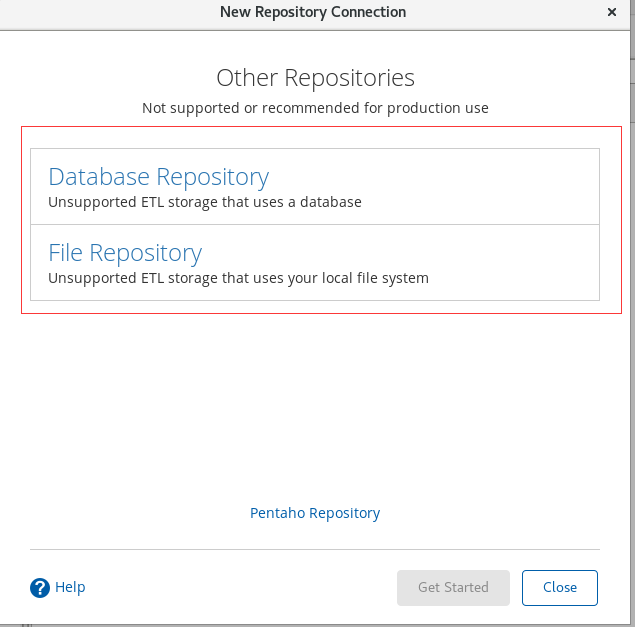Click the Close button
Viewport: 635px width, 627px height.
(x=560, y=588)
